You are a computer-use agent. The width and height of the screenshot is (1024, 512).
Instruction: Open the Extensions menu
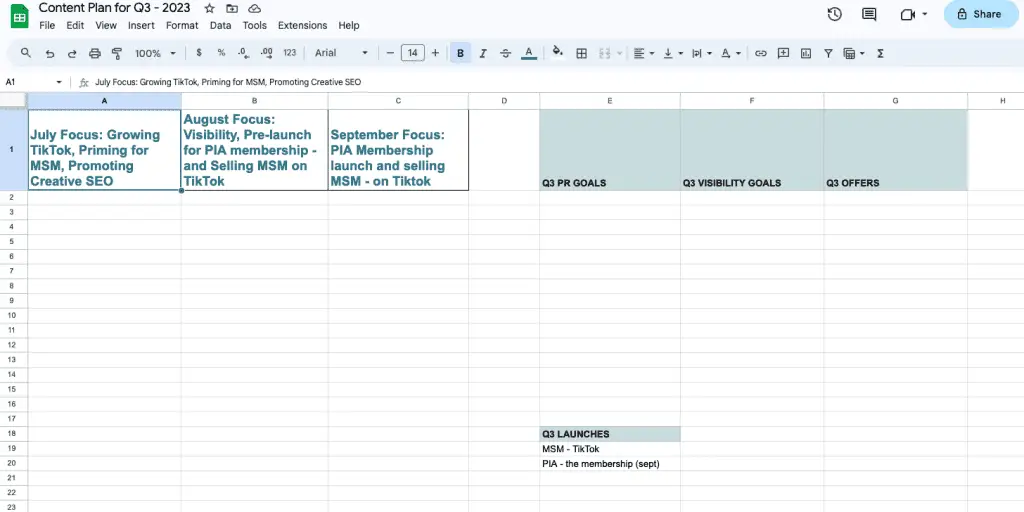(302, 25)
